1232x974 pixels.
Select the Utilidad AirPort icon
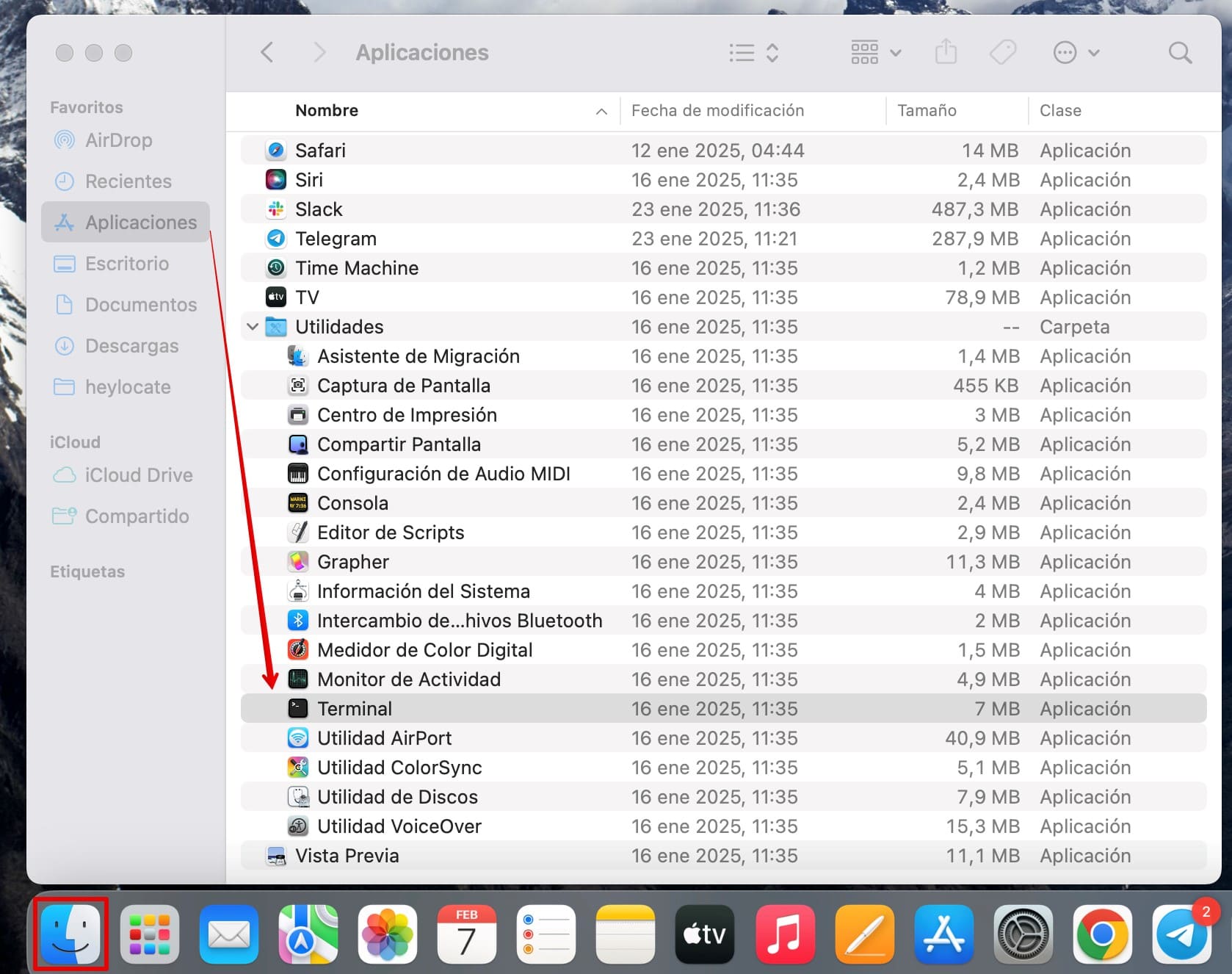click(298, 738)
